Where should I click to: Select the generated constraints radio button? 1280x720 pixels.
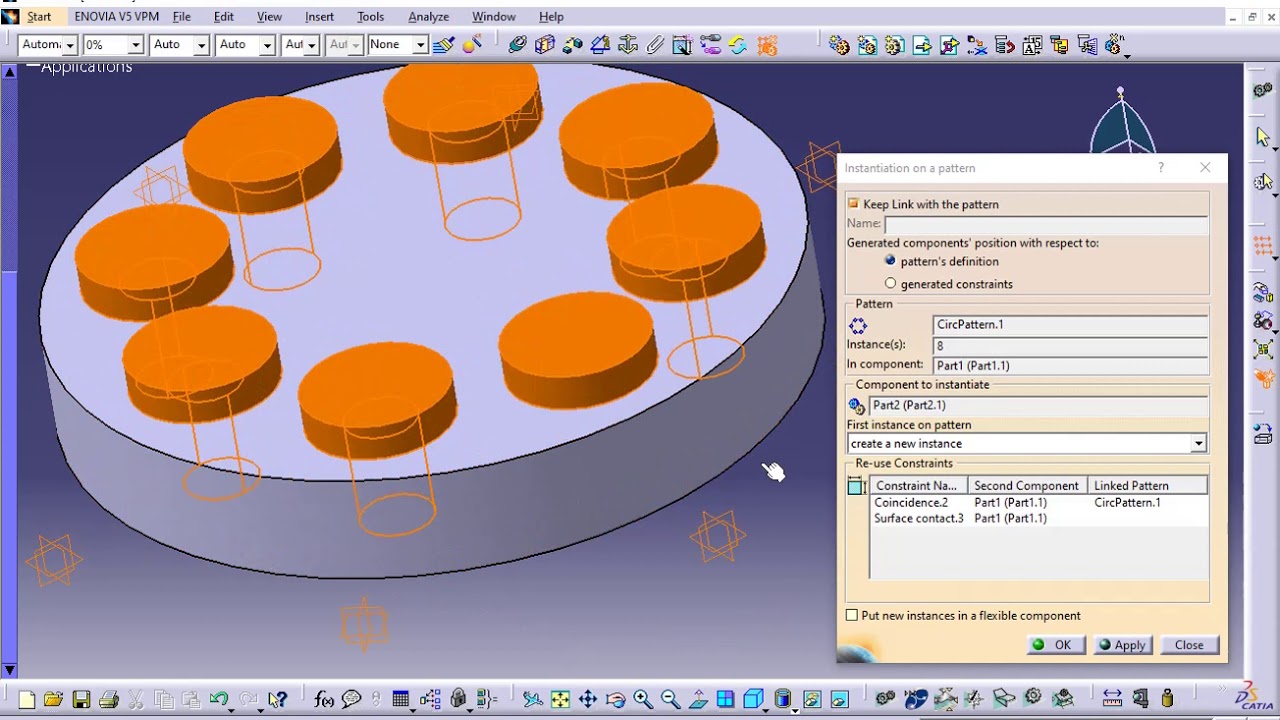(890, 284)
